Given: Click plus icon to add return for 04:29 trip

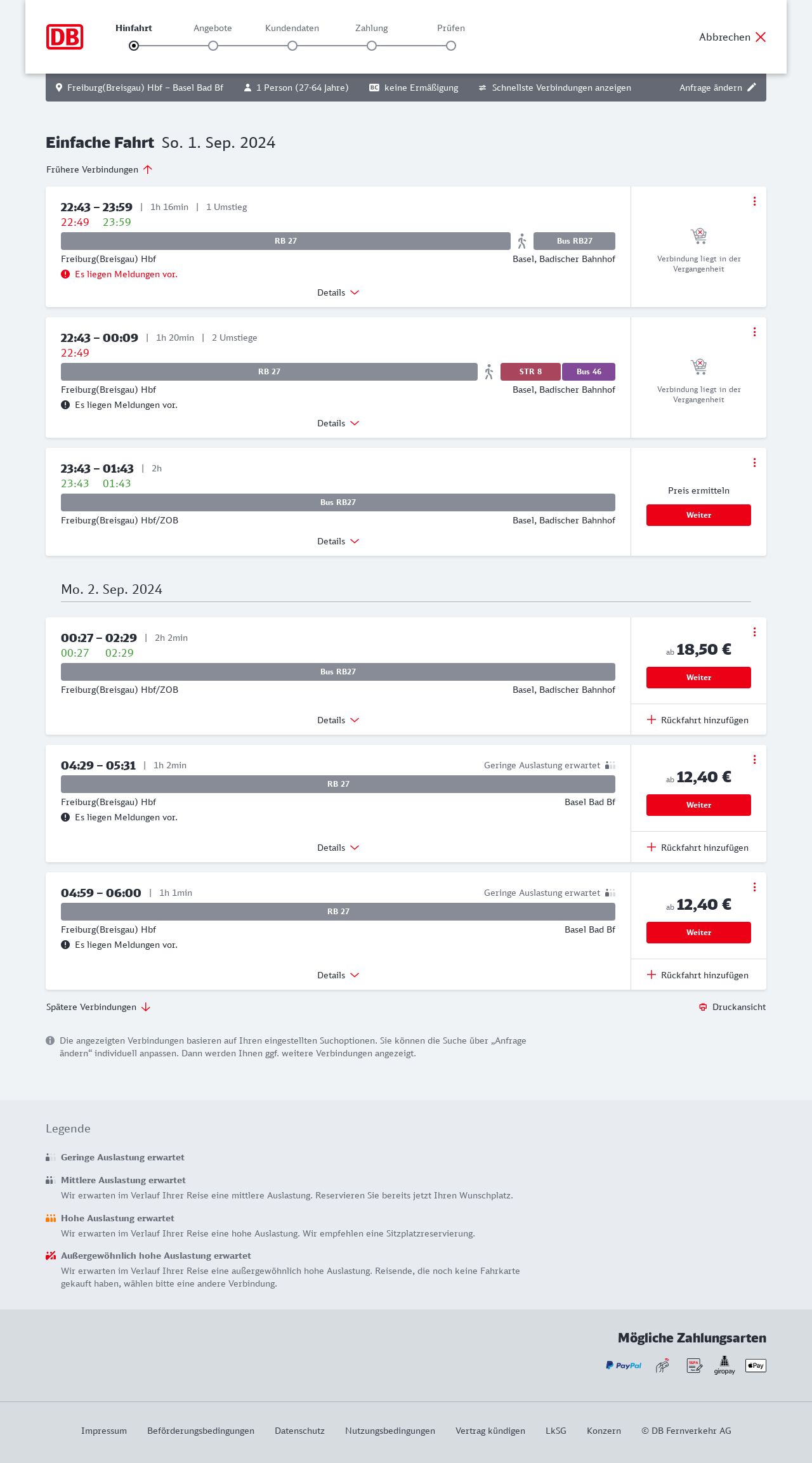Looking at the screenshot, I should coord(652,847).
